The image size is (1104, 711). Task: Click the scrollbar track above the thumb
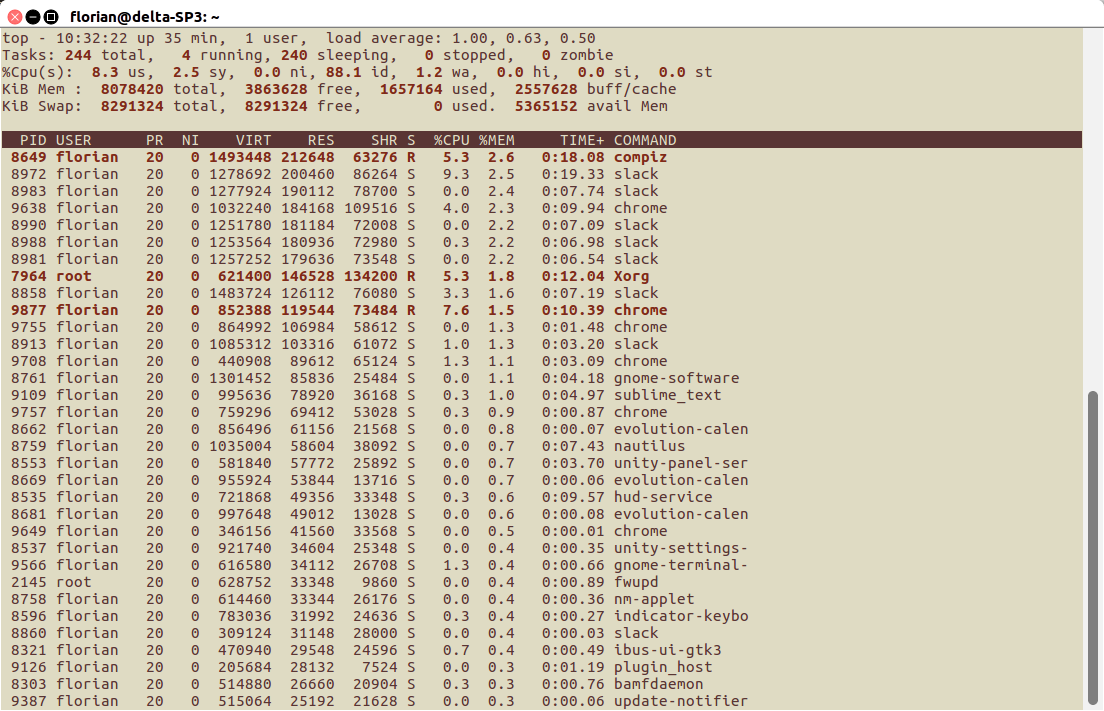[1093, 200]
